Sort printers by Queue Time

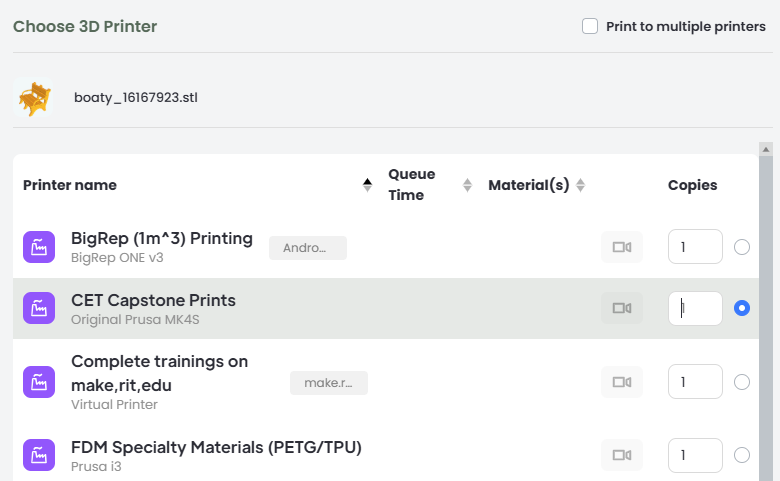click(x=467, y=185)
